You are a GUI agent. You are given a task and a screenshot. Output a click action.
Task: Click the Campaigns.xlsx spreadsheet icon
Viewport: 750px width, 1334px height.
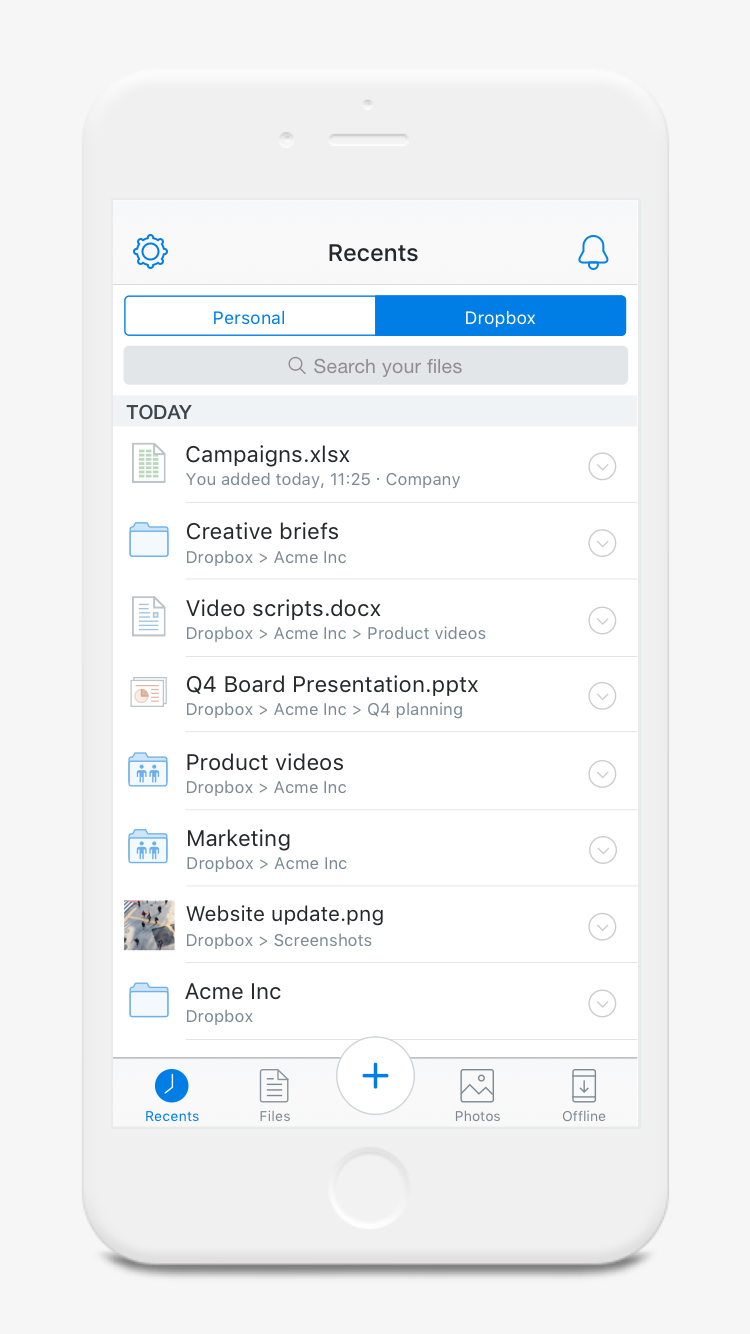(x=149, y=465)
